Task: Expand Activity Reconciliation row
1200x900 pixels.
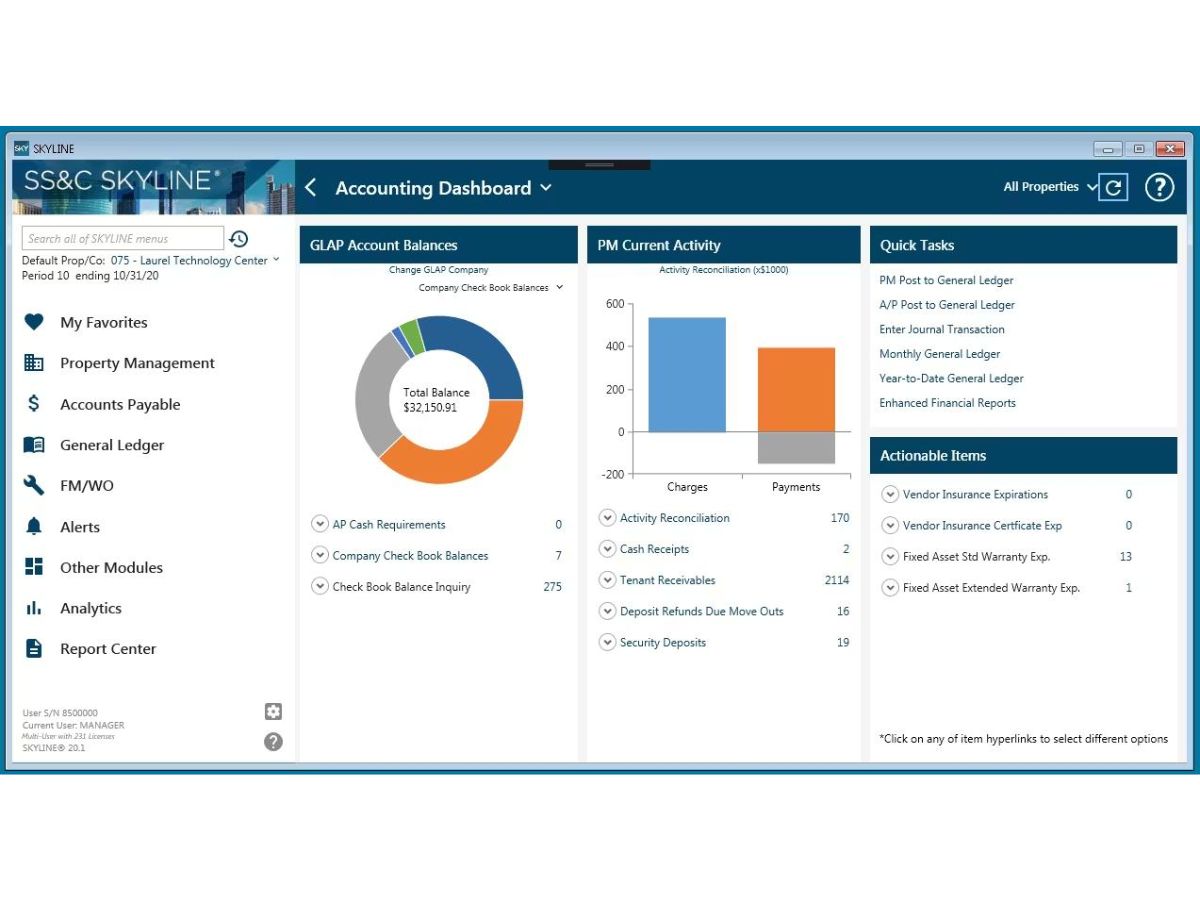Action: pos(607,518)
